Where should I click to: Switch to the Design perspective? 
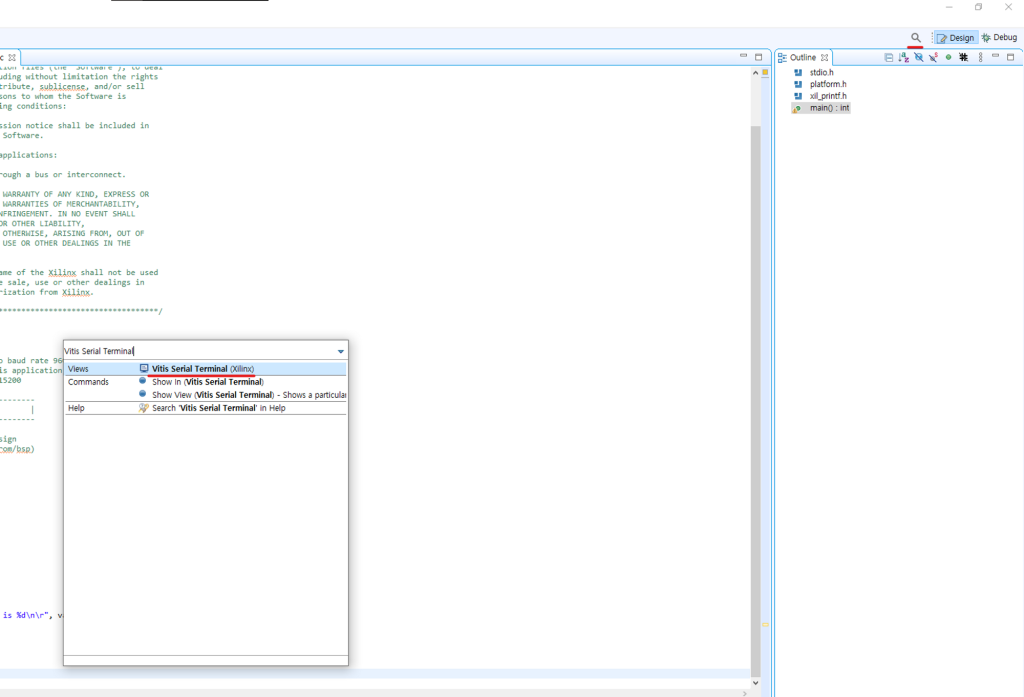pos(955,38)
